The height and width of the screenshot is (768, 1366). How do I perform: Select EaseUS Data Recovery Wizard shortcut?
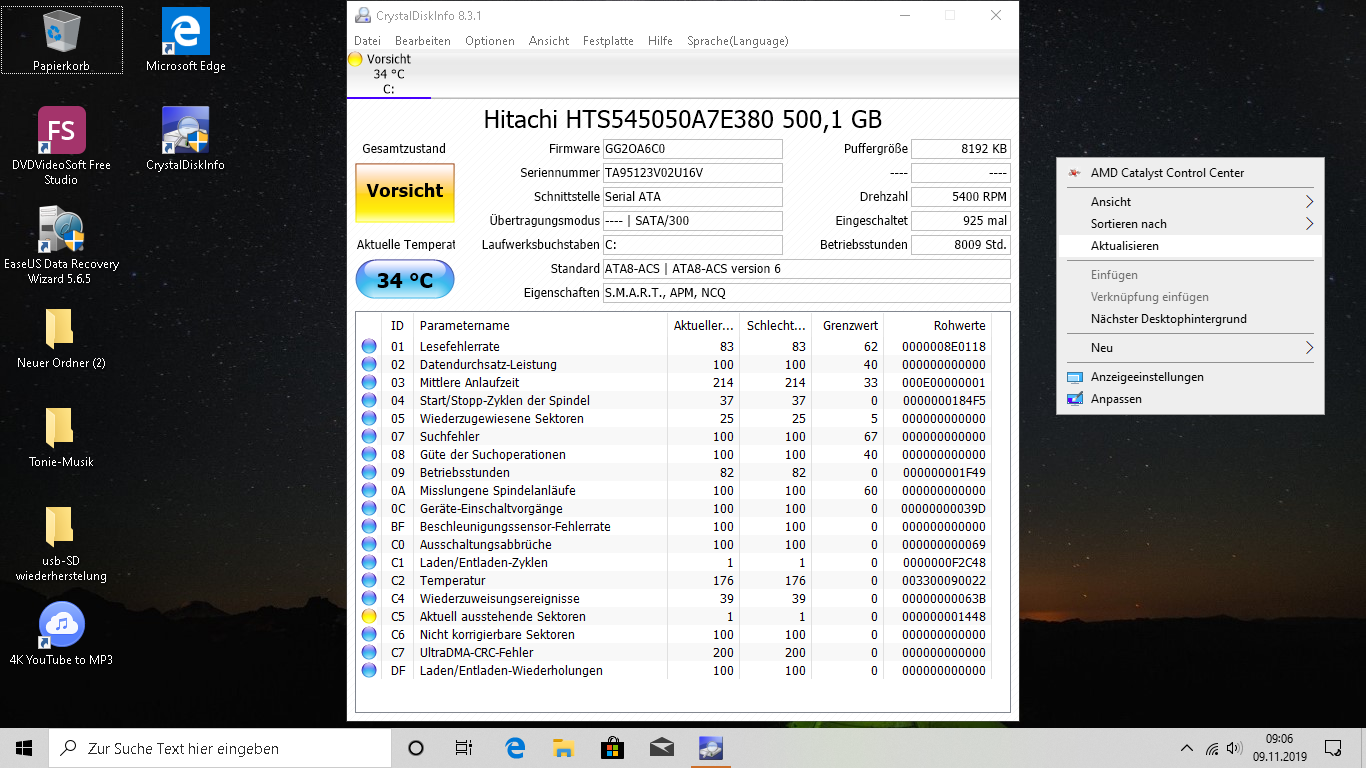point(62,245)
